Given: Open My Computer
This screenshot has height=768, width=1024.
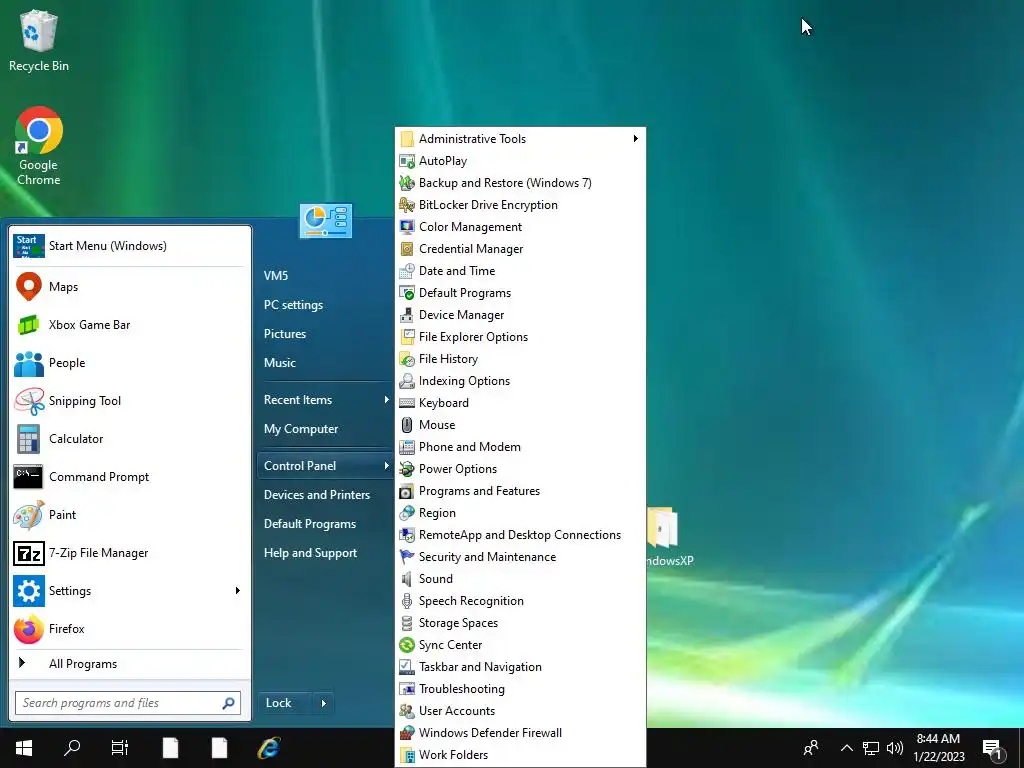Looking at the screenshot, I should [x=325, y=429].
